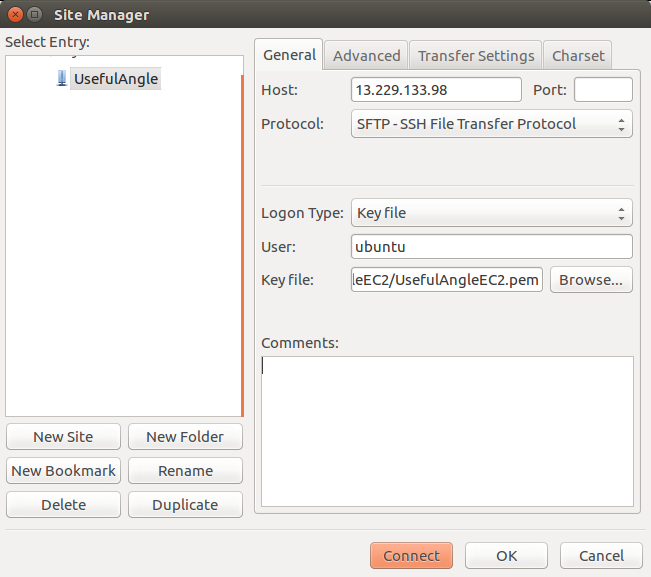Focus the Port input field
The width and height of the screenshot is (651, 577).
[x=602, y=90]
